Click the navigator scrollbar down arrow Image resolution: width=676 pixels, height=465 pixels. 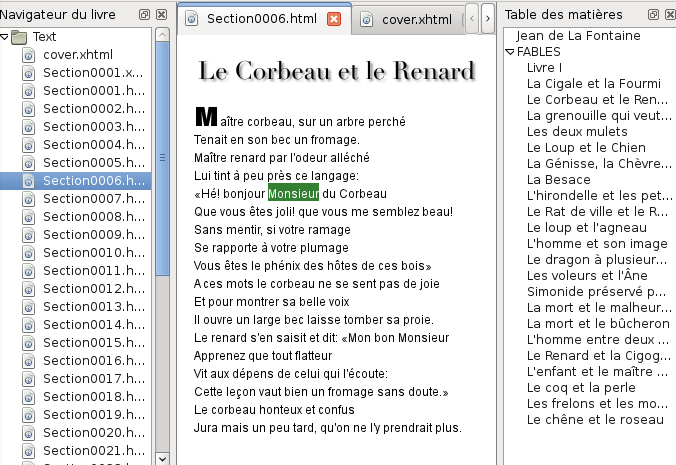163,459
